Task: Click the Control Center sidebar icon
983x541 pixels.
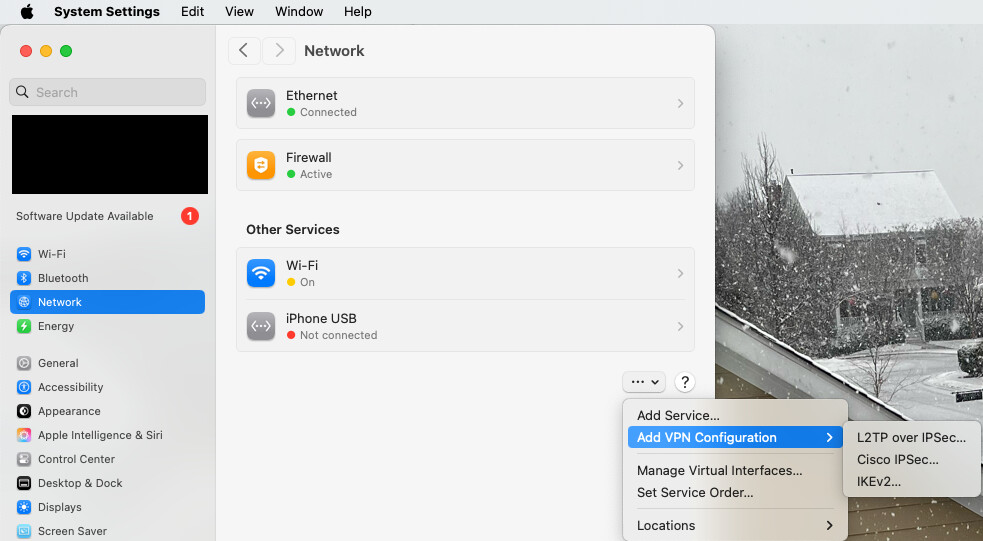Action: click(24, 459)
